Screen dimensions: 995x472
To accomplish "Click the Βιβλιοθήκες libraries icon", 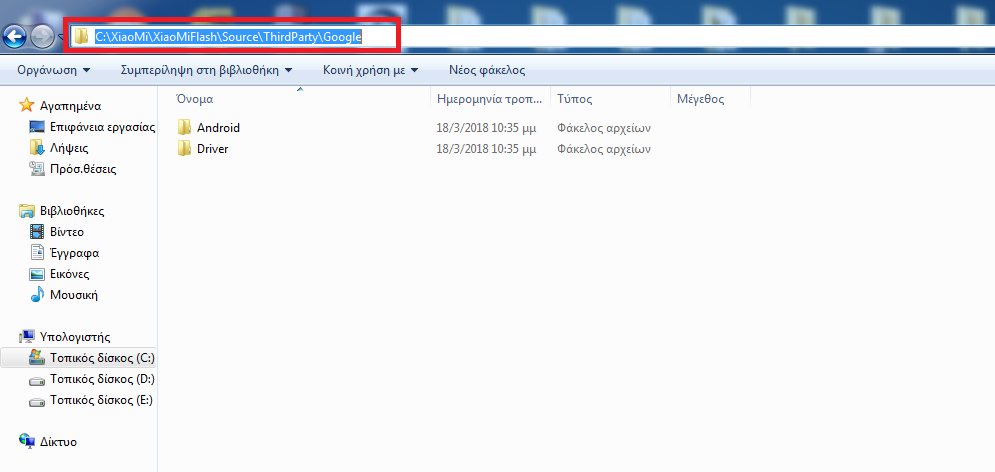I will pyautogui.click(x=26, y=210).
